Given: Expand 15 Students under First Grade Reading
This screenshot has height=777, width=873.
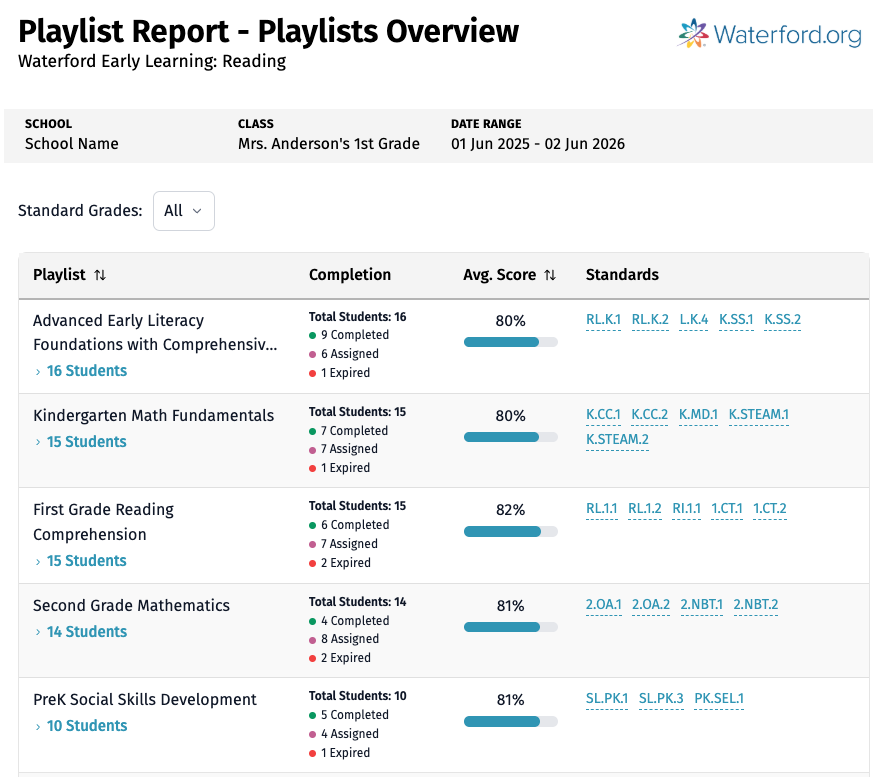Looking at the screenshot, I should click(x=86, y=561).
